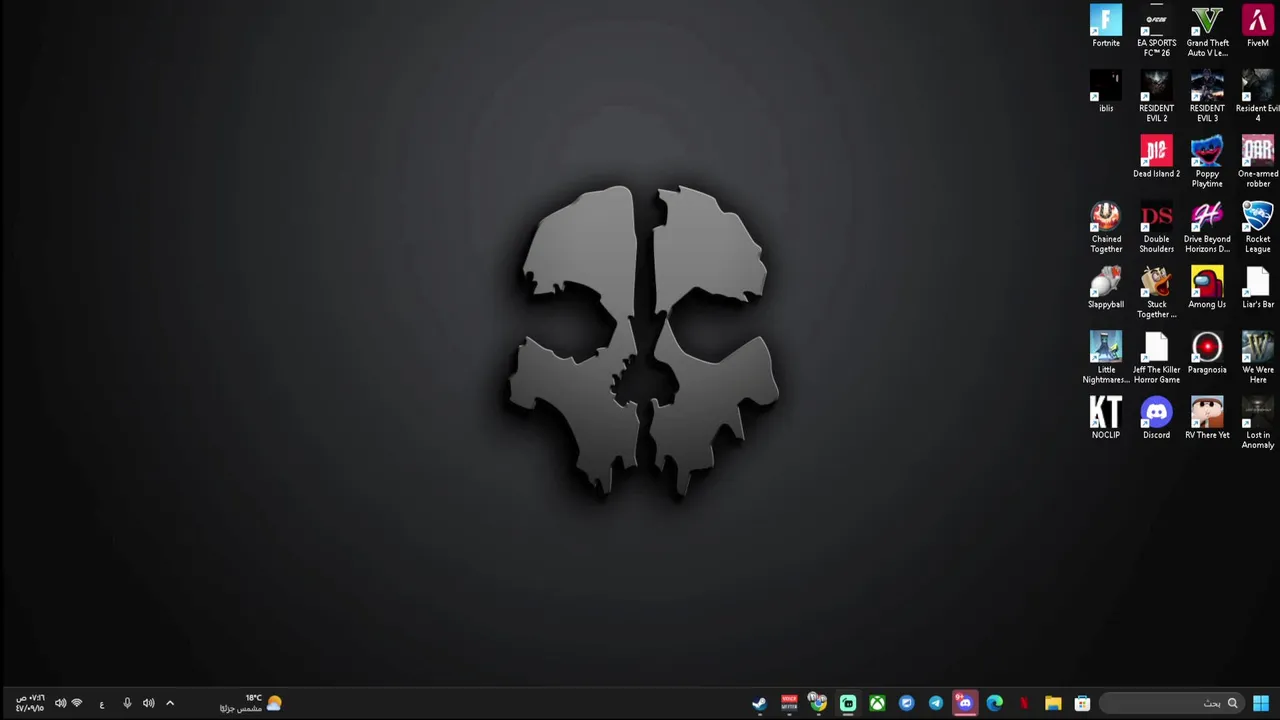The image size is (1280, 720).
Task: Open the Wi-Fi network tray icon
Action: pos(77,703)
